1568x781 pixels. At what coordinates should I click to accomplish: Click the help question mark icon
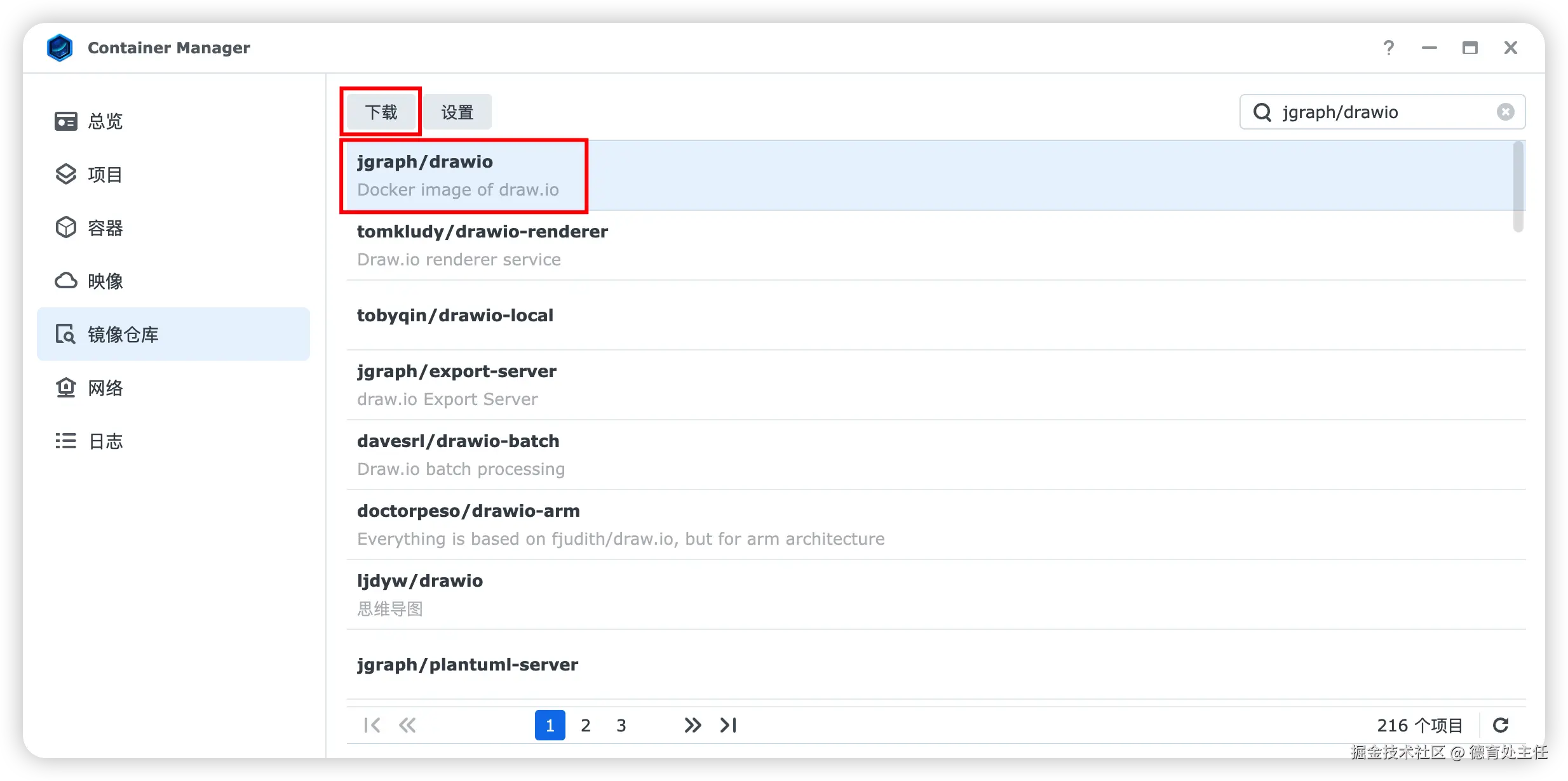(1389, 48)
